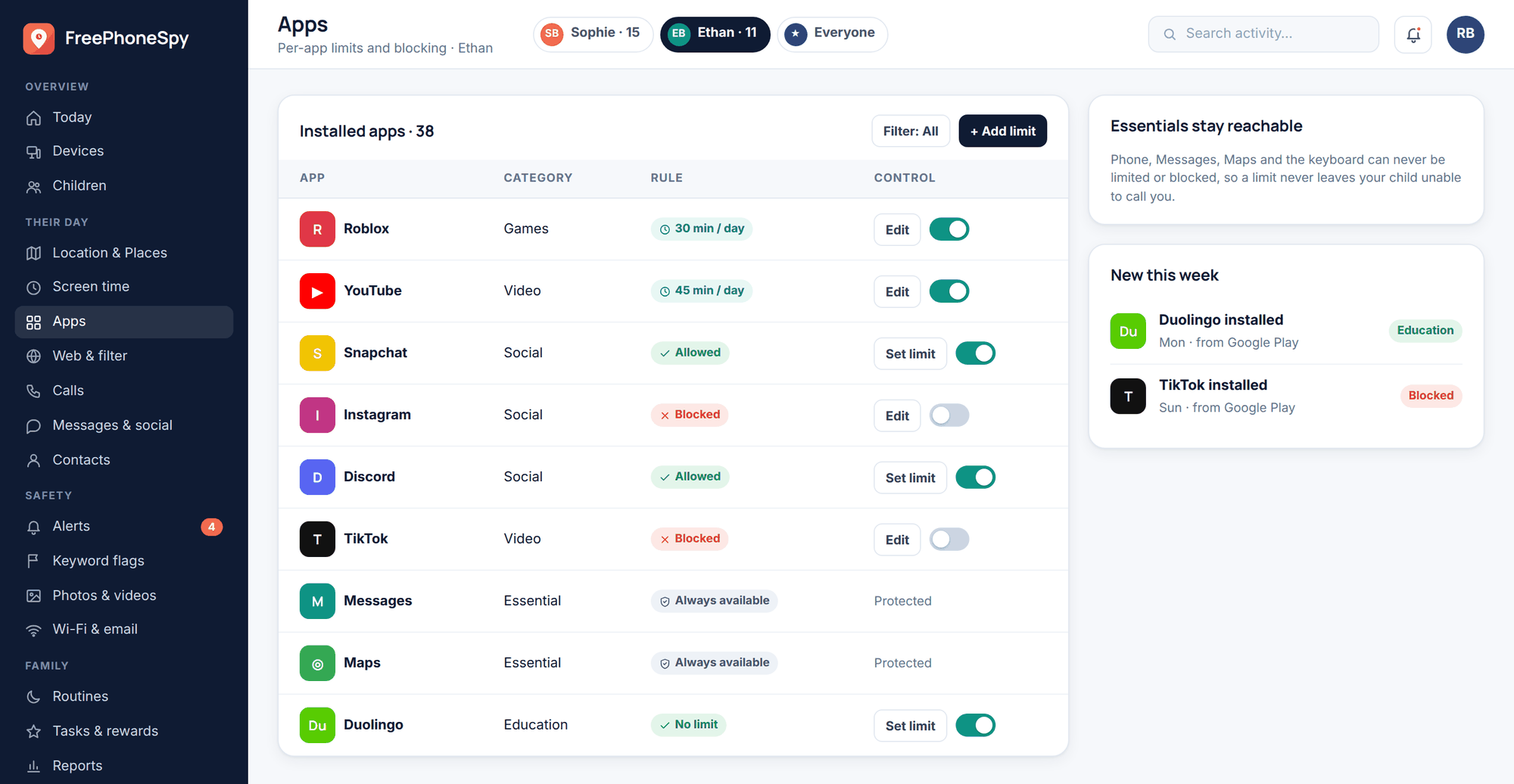
Task: Turn off the Discord toggle
Action: 975,478
